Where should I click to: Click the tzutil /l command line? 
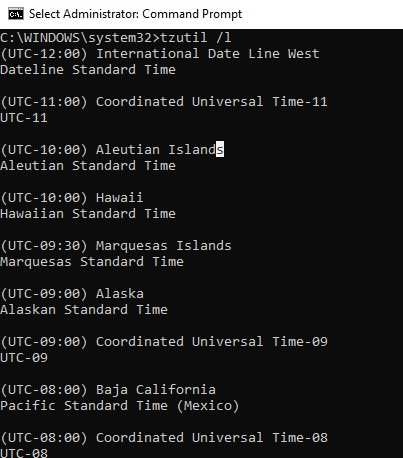point(116,37)
